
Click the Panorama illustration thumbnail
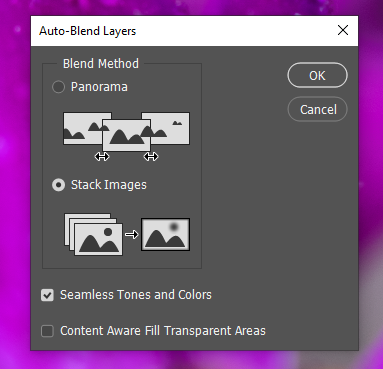pyautogui.click(x=126, y=136)
